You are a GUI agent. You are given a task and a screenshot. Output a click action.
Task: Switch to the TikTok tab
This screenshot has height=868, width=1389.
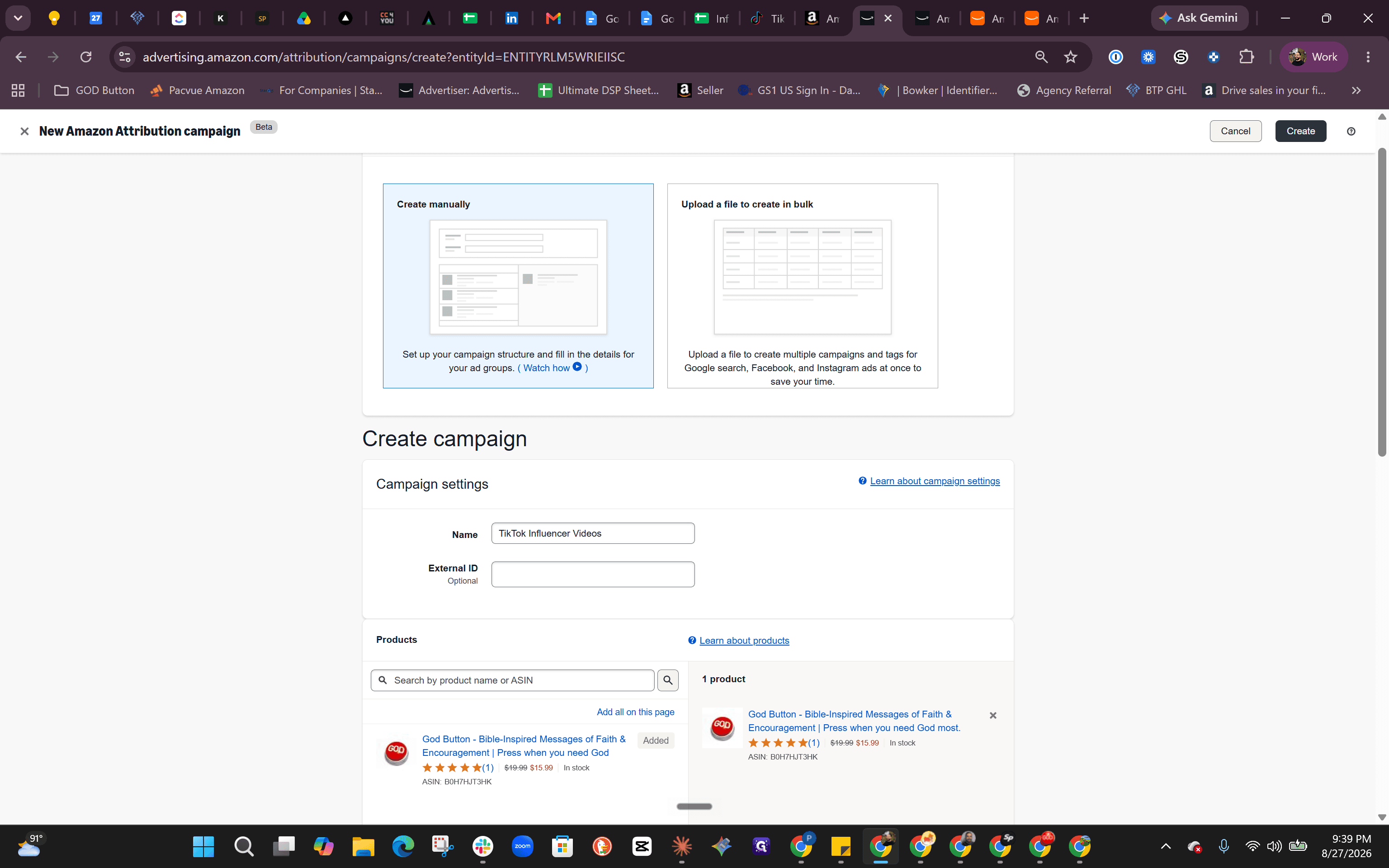pyautogui.click(x=767, y=19)
